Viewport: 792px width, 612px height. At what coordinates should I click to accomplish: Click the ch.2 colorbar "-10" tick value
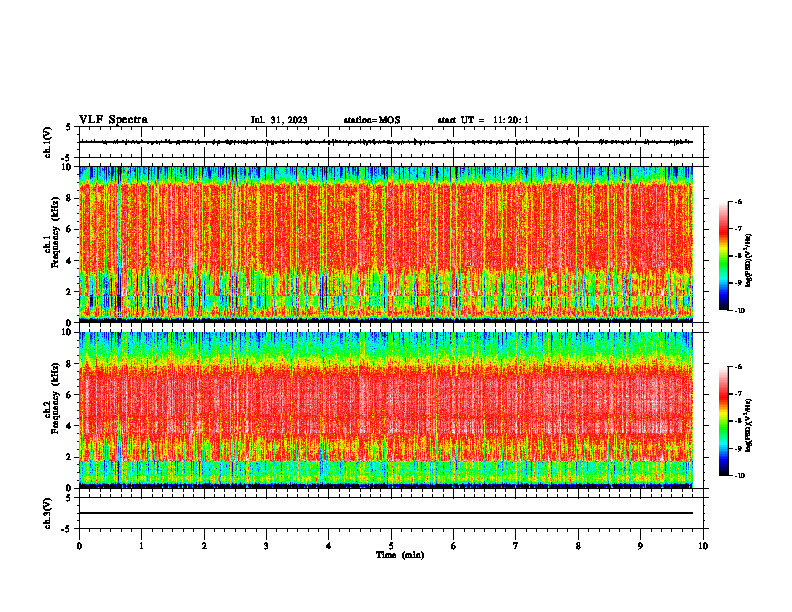pyautogui.click(x=739, y=476)
